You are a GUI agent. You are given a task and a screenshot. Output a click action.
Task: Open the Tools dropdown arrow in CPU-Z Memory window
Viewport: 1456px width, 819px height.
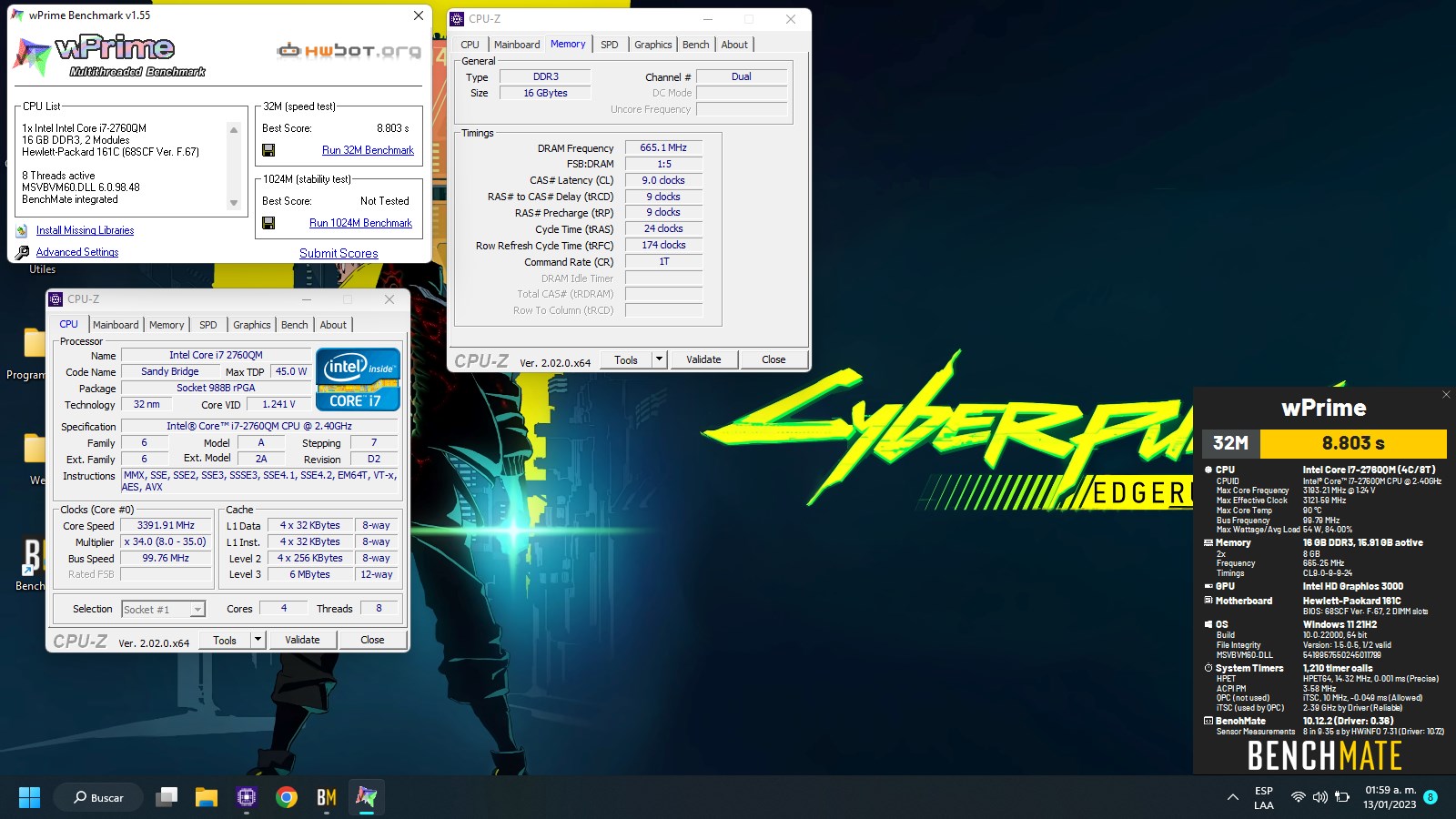click(x=659, y=359)
